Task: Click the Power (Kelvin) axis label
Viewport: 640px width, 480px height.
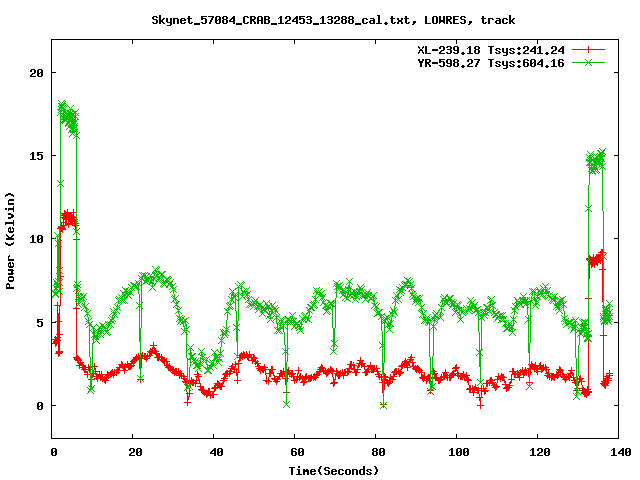Action: coord(10,241)
